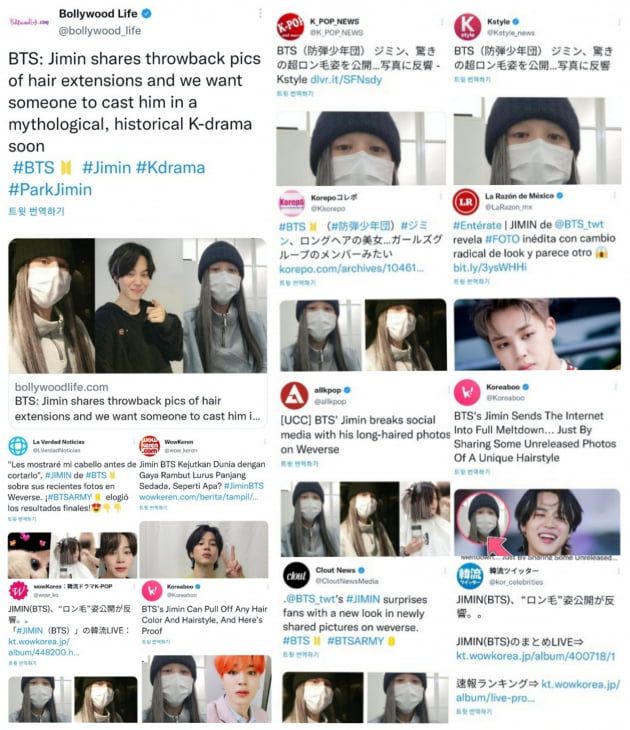Open the La Verdad Noticias globe icon
This screenshot has width=630, height=730.
[18, 446]
